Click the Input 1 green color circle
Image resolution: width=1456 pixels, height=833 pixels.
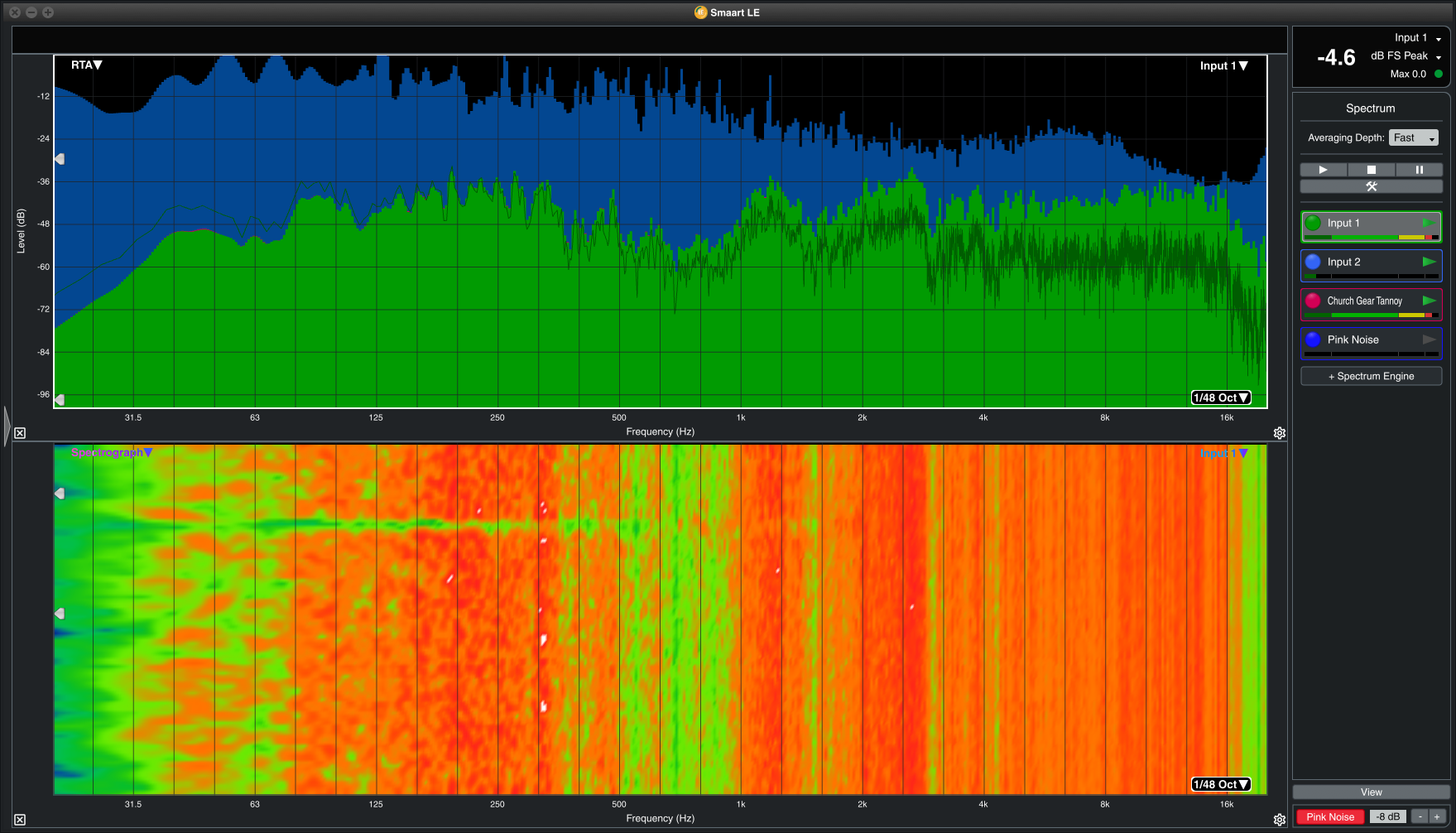(1313, 223)
